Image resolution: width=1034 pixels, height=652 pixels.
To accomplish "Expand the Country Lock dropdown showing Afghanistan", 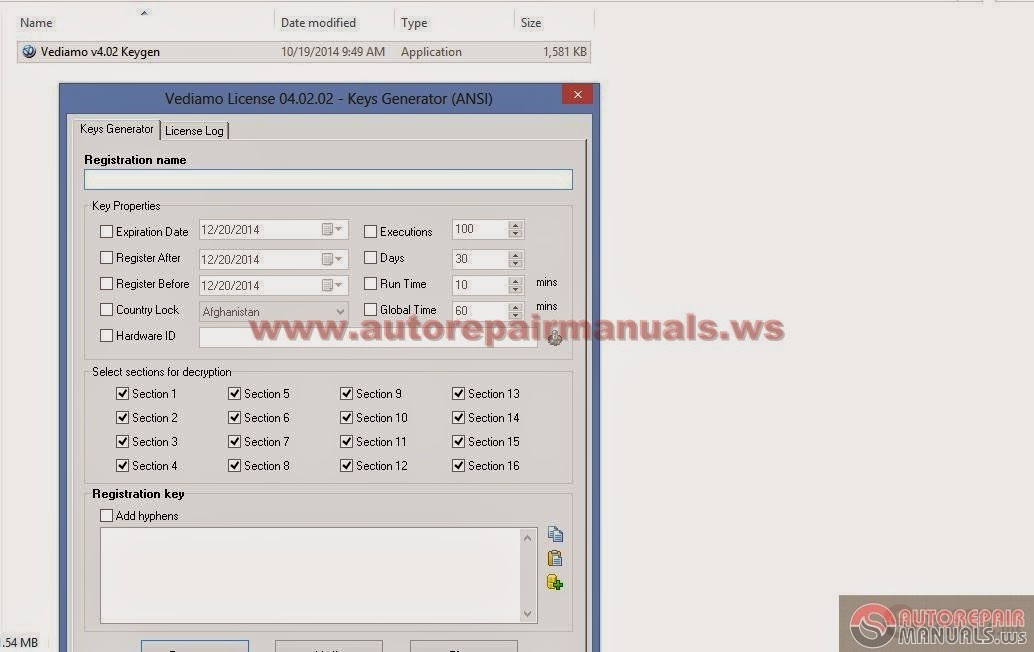I will (340, 311).
